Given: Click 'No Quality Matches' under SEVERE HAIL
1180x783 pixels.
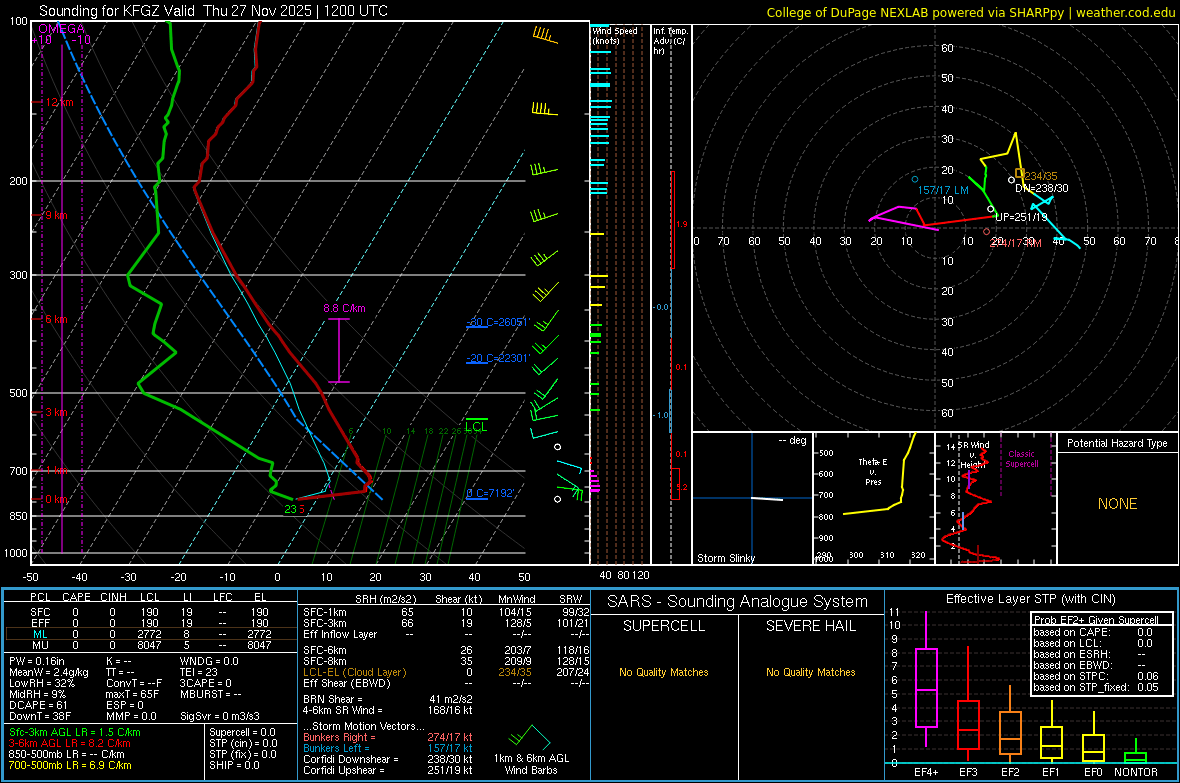Looking at the screenshot, I should [810, 672].
